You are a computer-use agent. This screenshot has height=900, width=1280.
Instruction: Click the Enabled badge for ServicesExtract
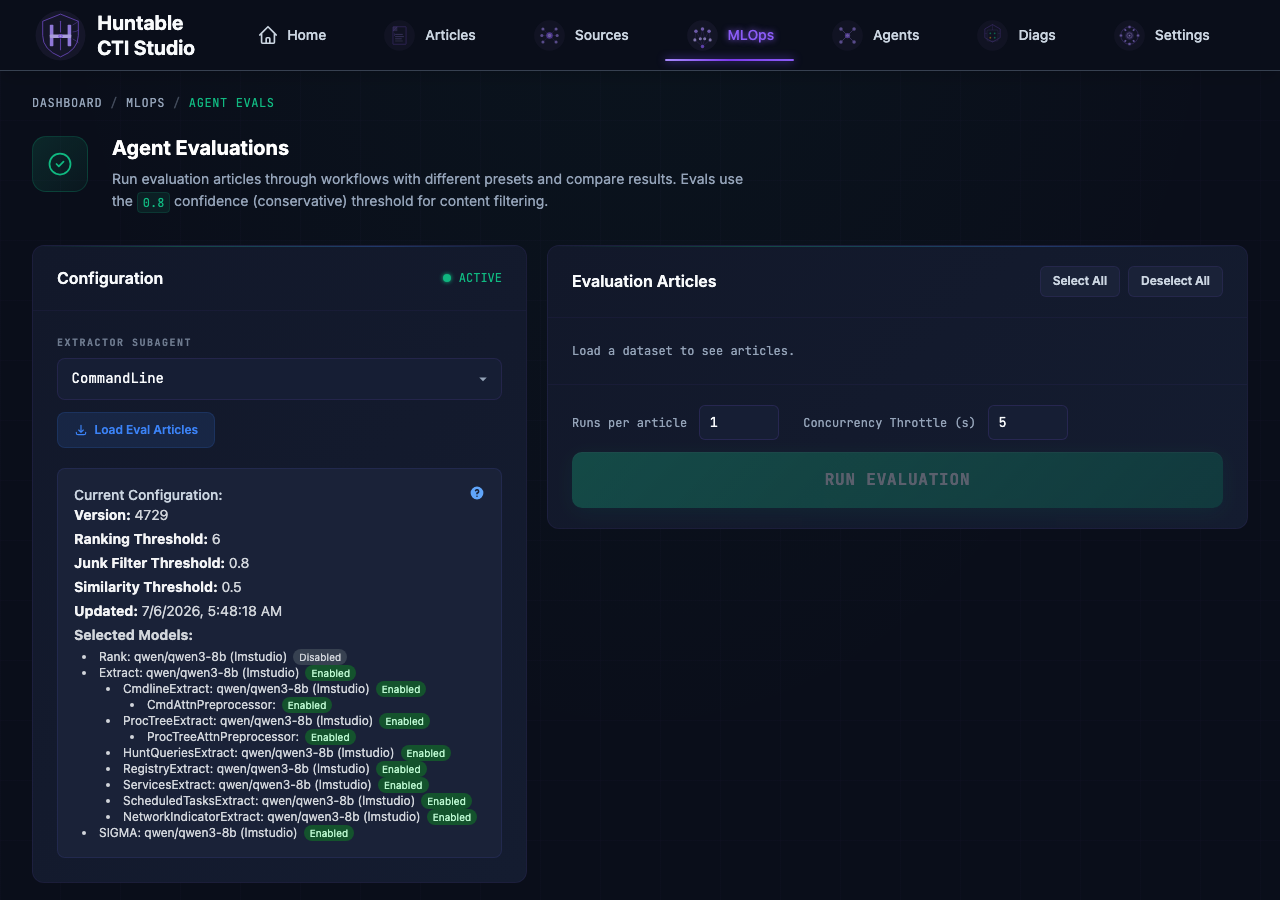coord(403,785)
